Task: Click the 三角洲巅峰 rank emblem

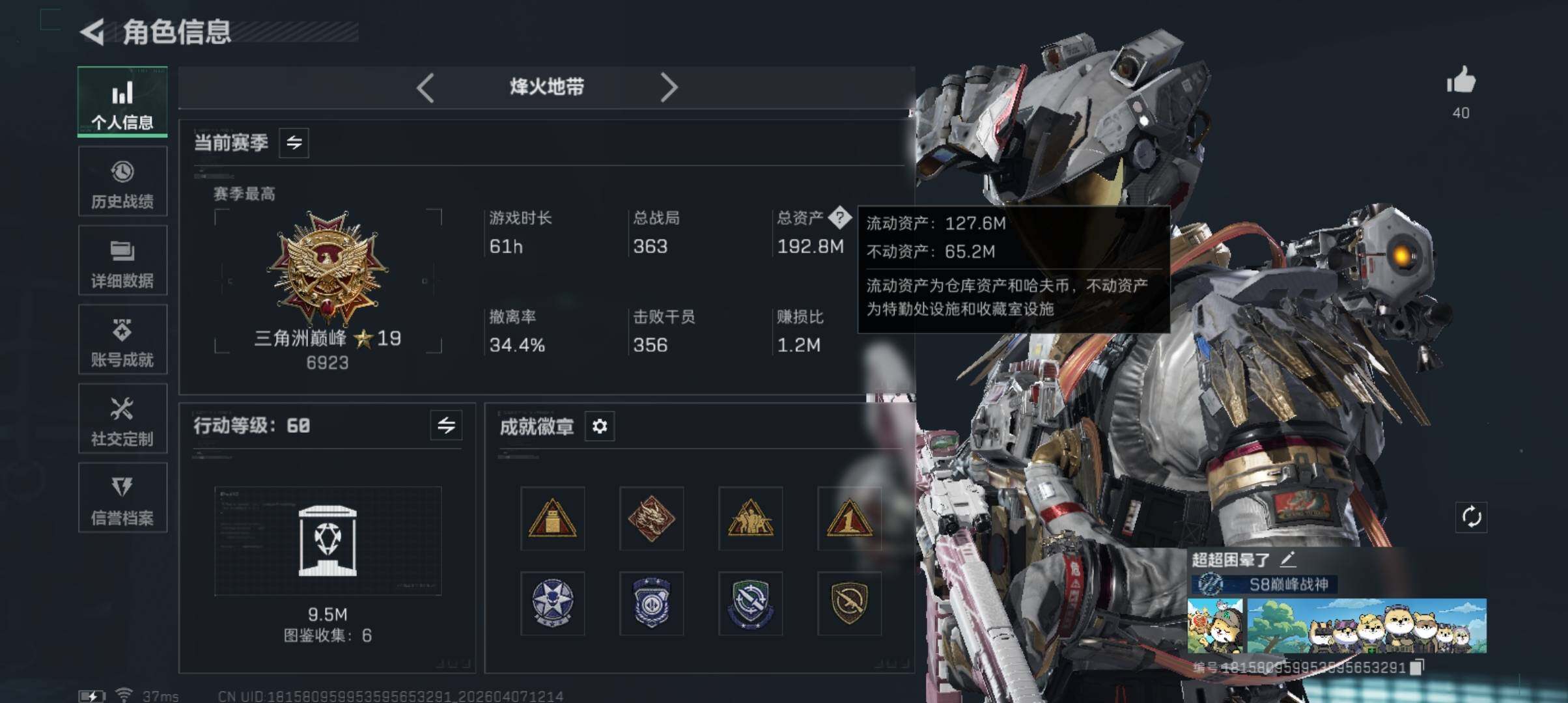Action: 328,268
